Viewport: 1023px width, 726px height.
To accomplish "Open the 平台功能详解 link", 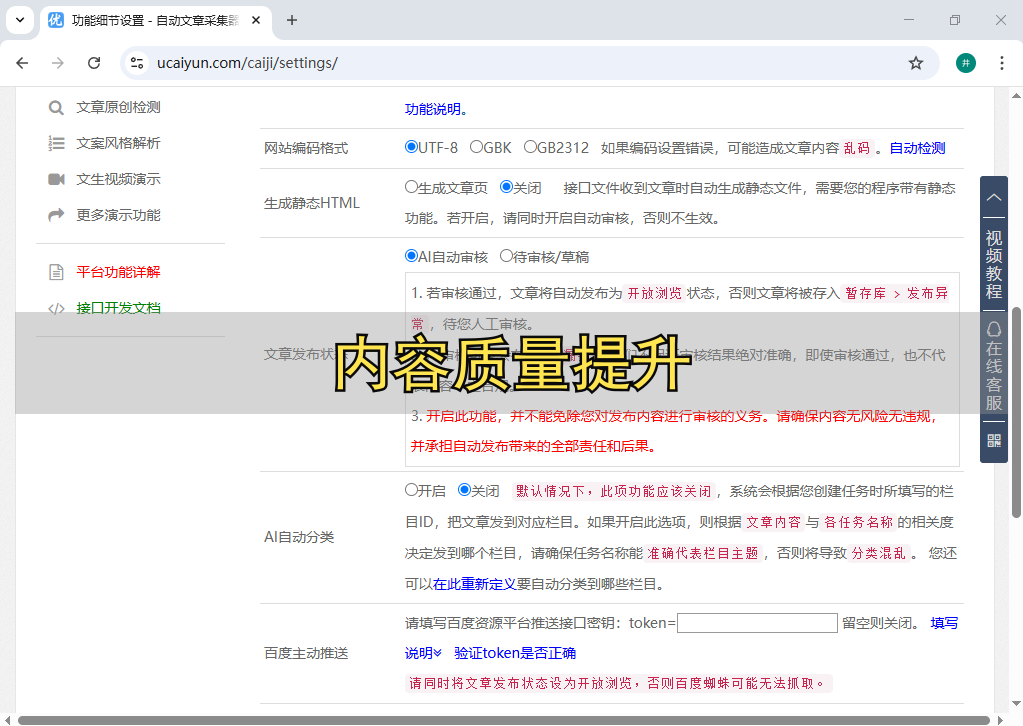I will point(118,271).
